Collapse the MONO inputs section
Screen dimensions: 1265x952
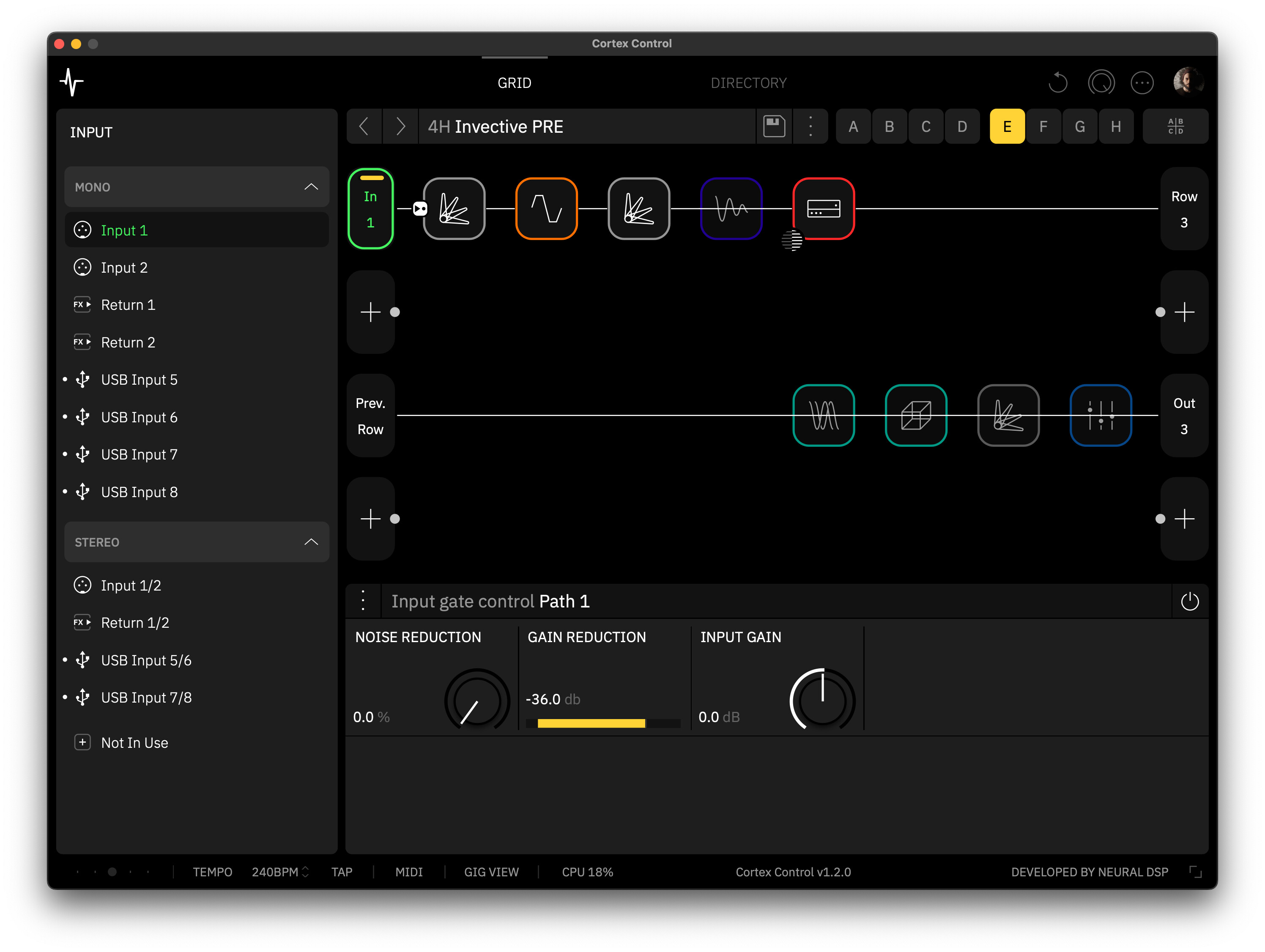[x=197, y=187]
